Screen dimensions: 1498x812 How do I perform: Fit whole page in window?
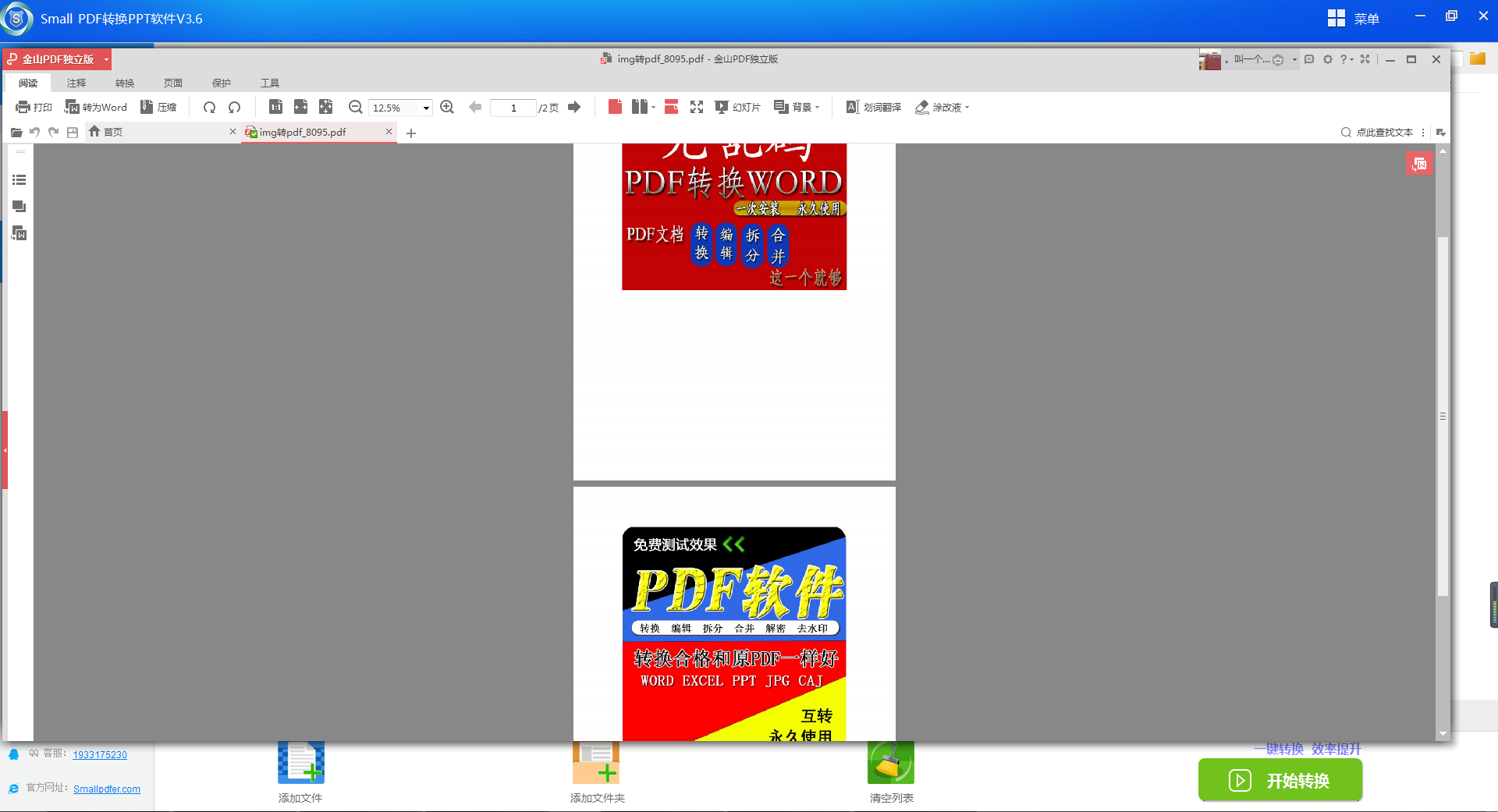click(325, 107)
